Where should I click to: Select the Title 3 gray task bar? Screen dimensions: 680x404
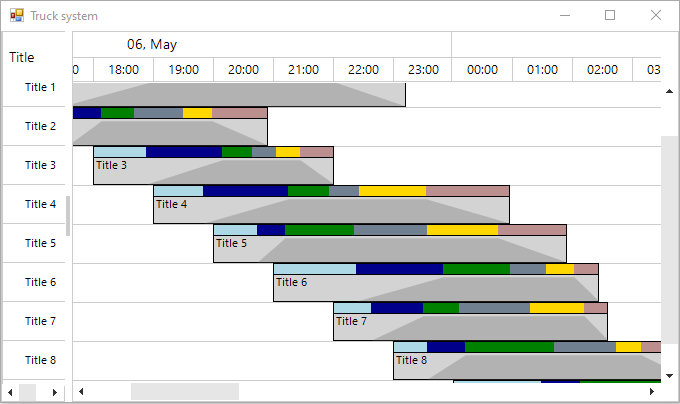[x=213, y=171]
